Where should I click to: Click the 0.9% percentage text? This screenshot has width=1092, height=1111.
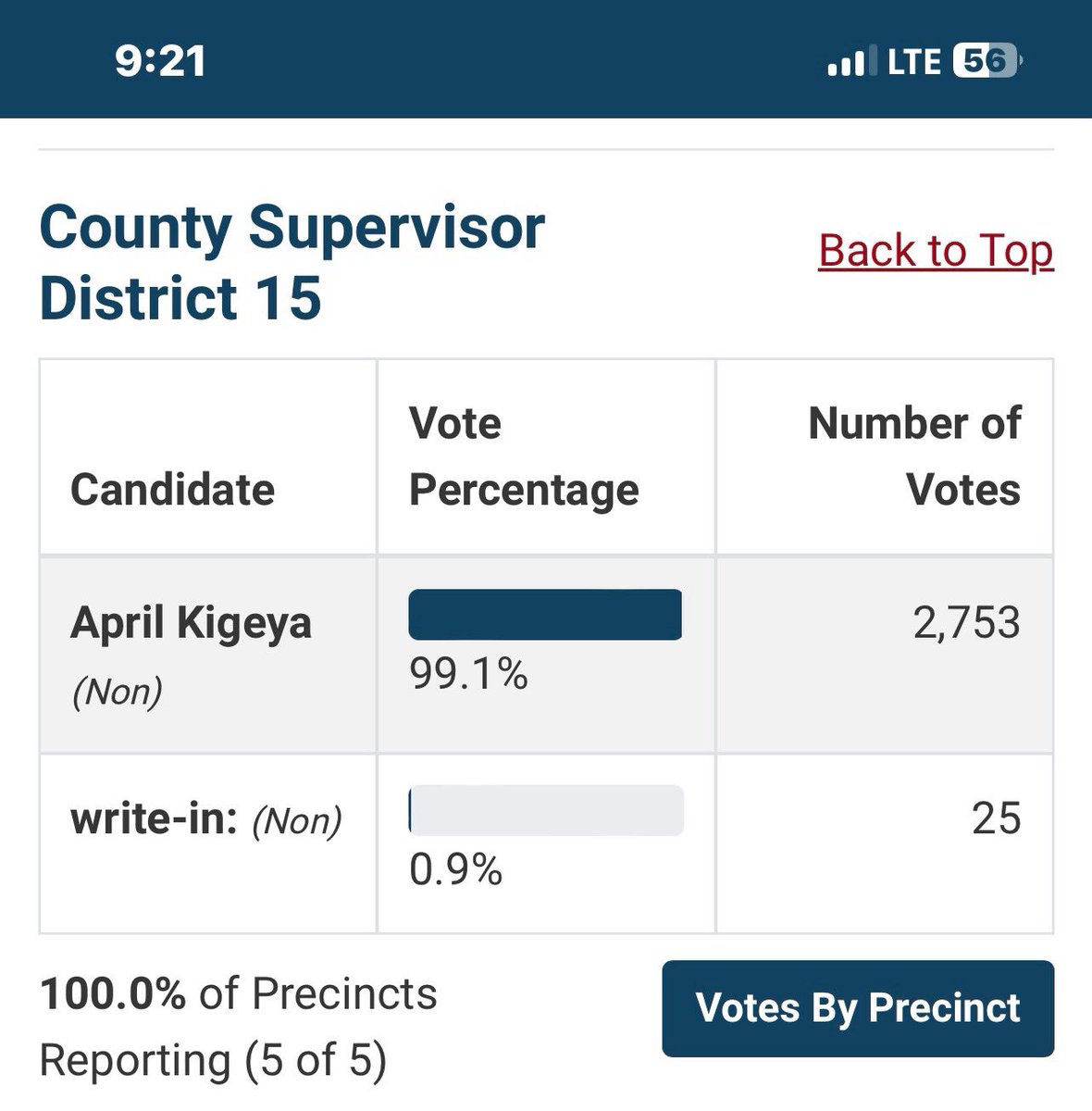(x=455, y=870)
